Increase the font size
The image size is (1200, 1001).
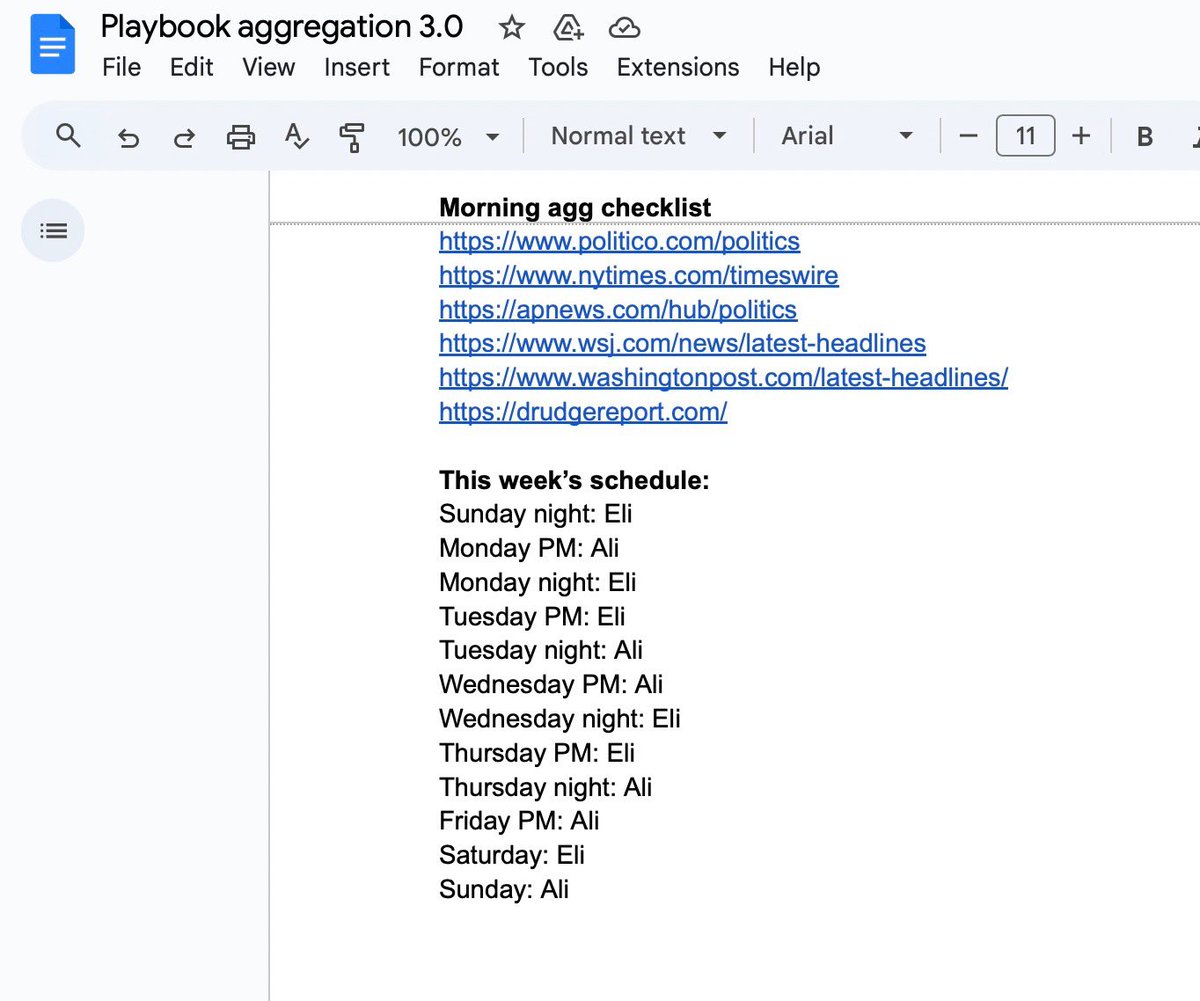(x=1081, y=136)
